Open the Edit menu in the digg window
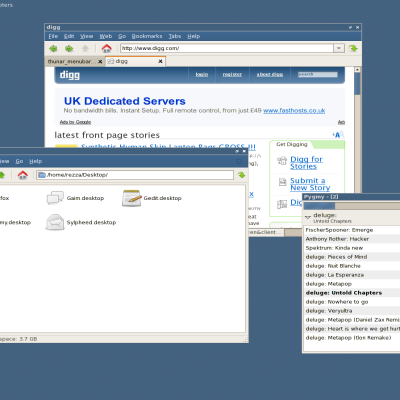Viewport: 400px width, 400px height. (69, 36)
